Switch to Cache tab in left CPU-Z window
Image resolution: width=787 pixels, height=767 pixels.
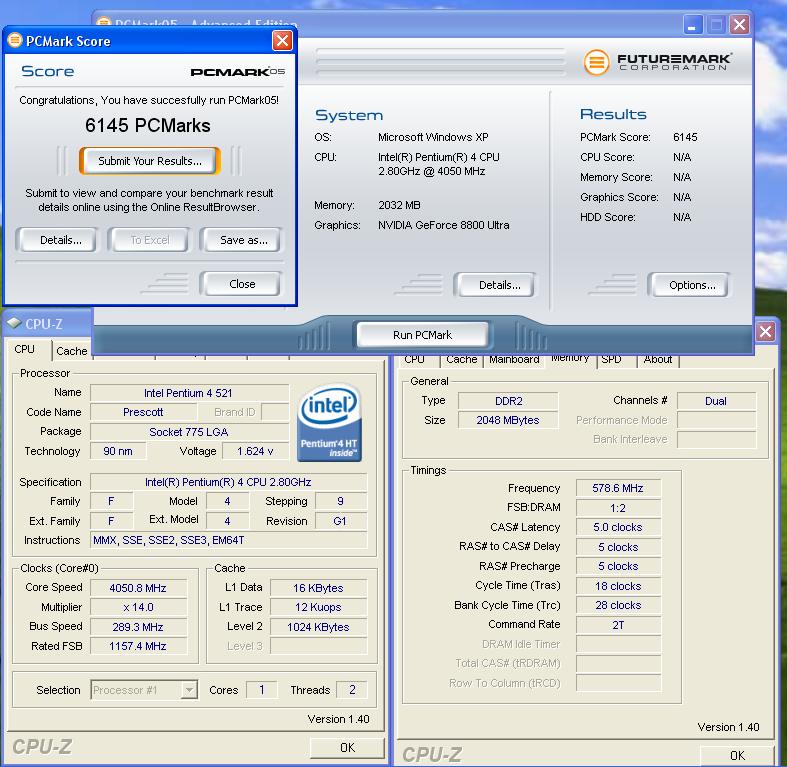(x=71, y=351)
